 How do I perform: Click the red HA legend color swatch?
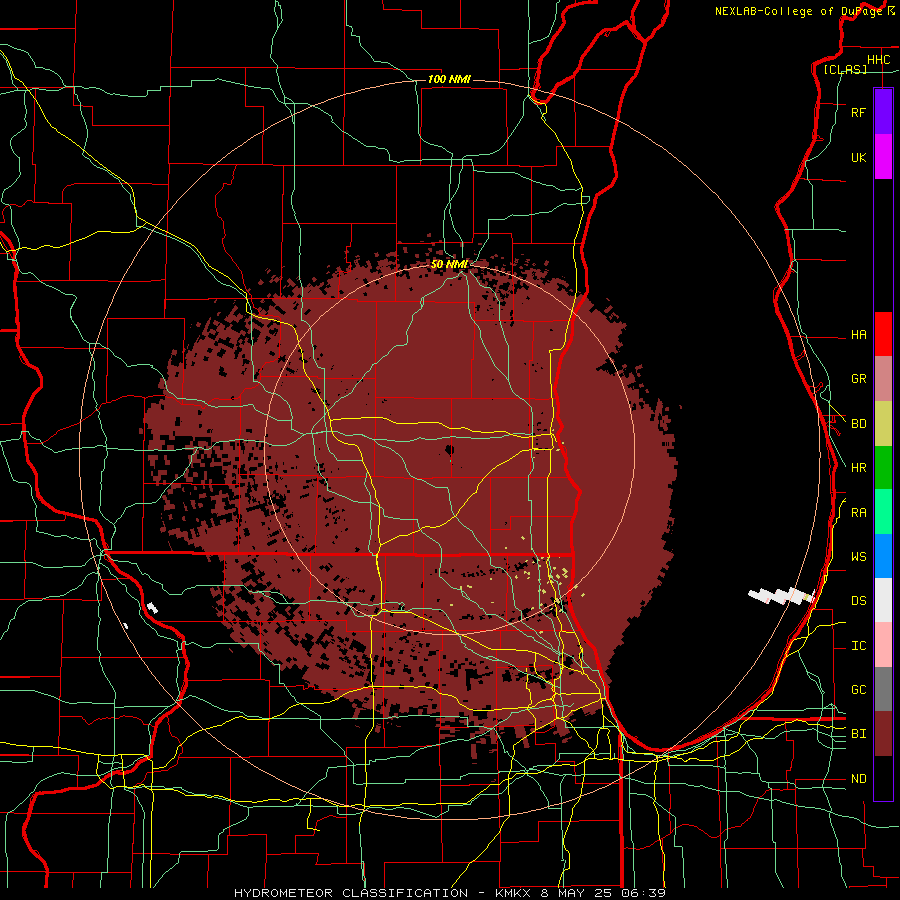(883, 334)
